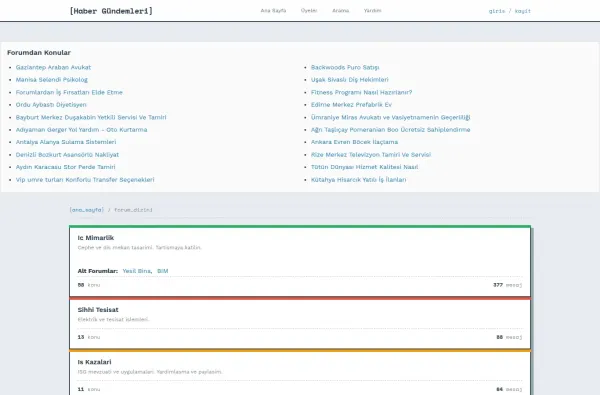Open topic Manisa Selendi Psikolog
This screenshot has height=395, width=600.
pos(52,80)
